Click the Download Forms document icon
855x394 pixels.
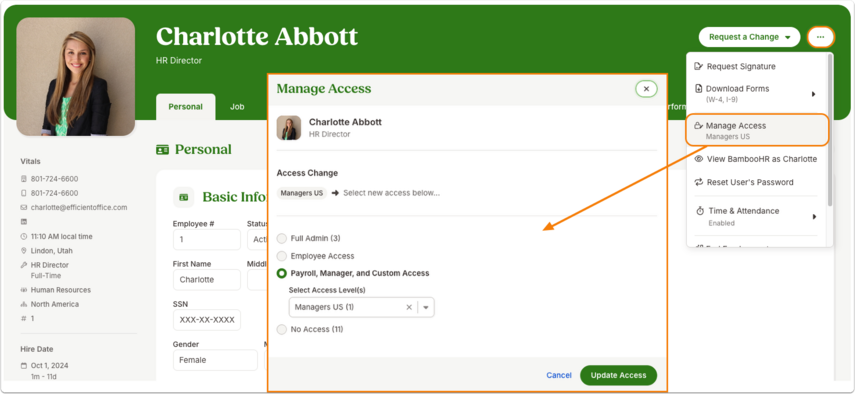point(699,88)
